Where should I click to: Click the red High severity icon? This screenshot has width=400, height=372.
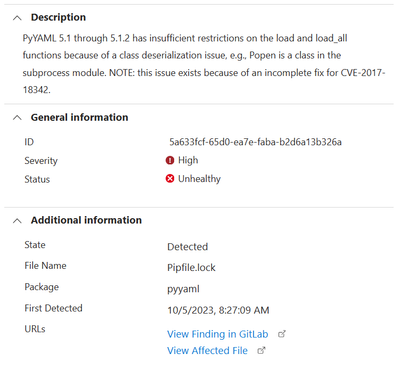coord(170,161)
